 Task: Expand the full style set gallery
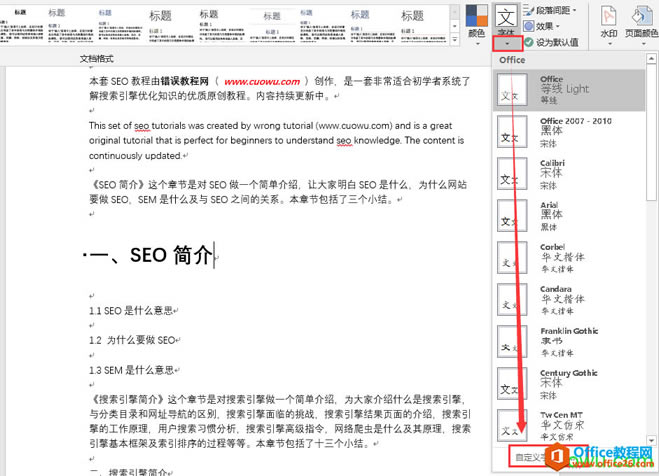pyautogui.click(x=455, y=40)
